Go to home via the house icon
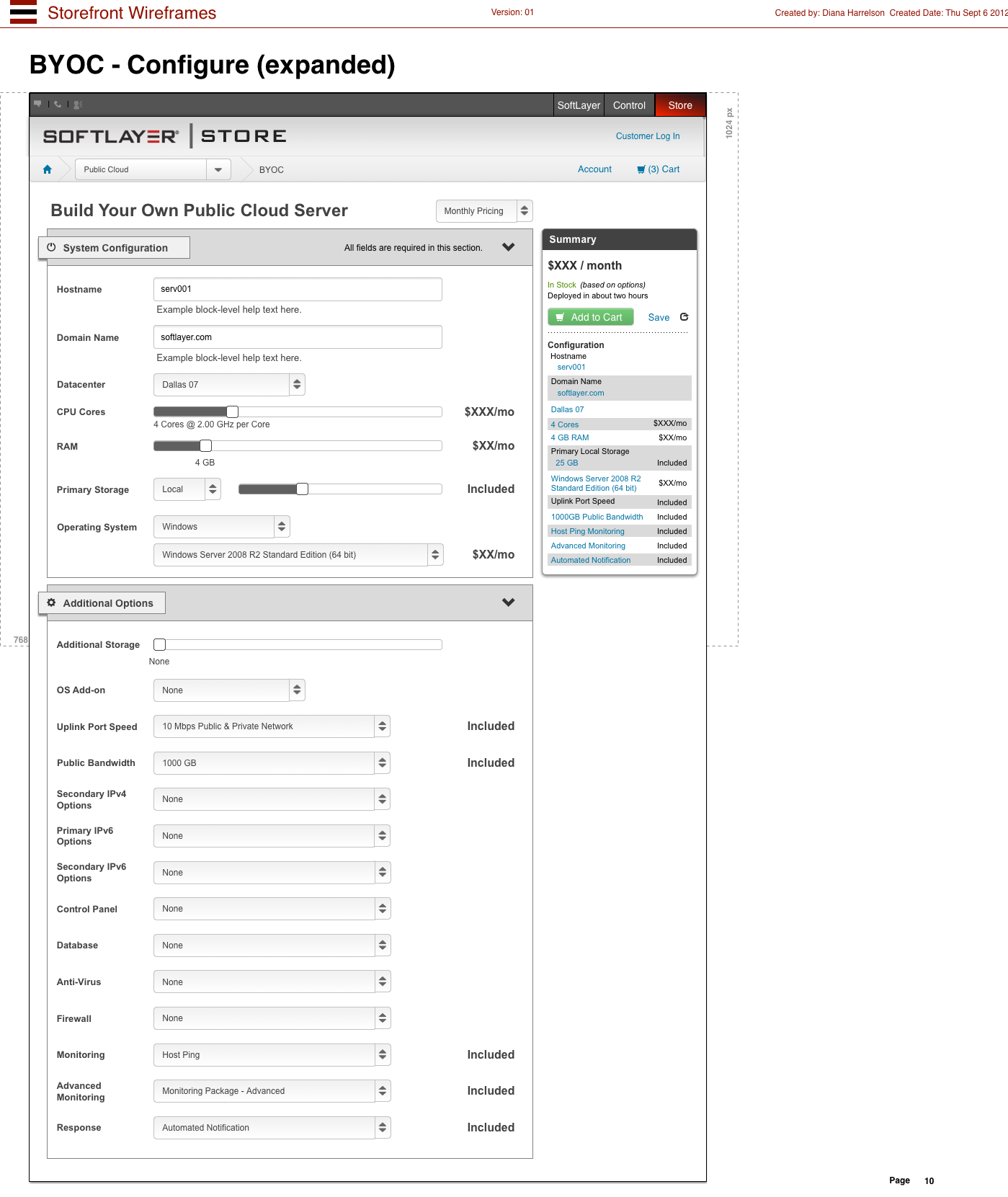 point(48,169)
